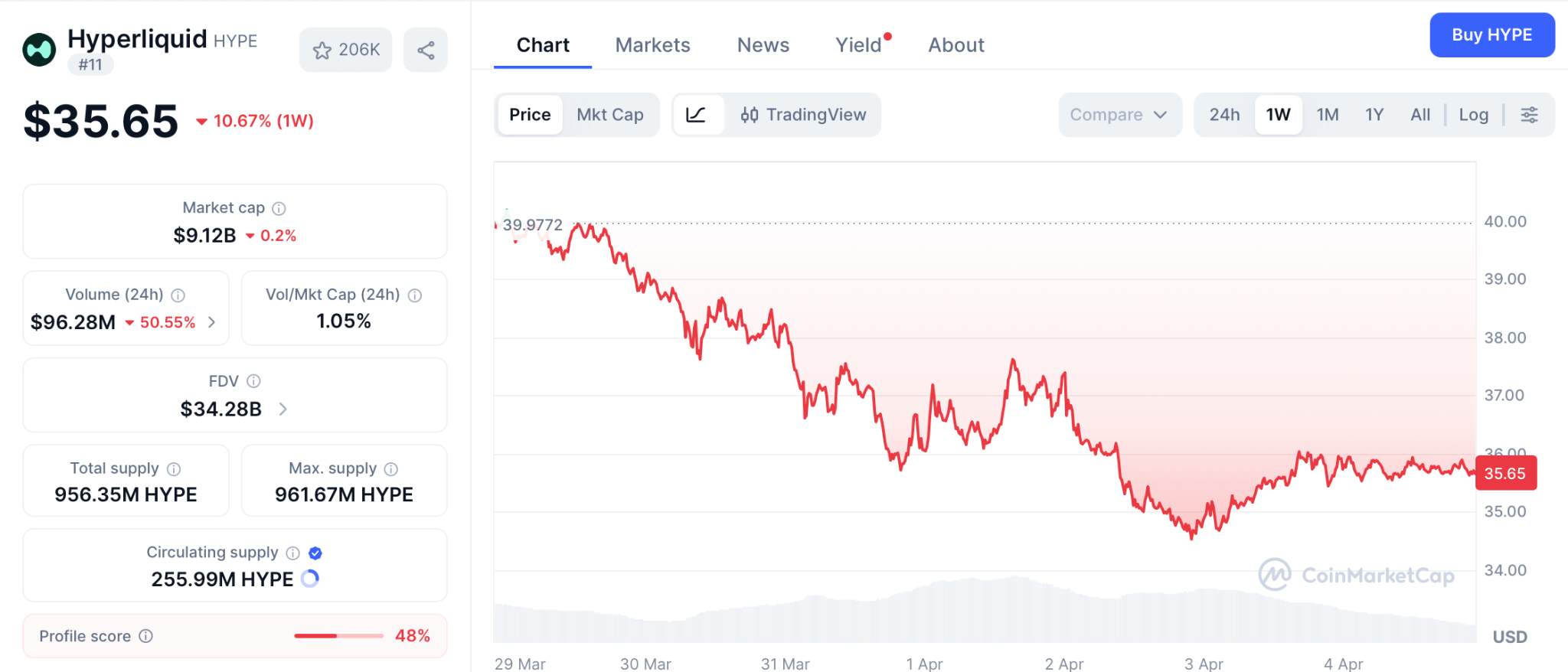Click Market cap info icon

click(279, 208)
